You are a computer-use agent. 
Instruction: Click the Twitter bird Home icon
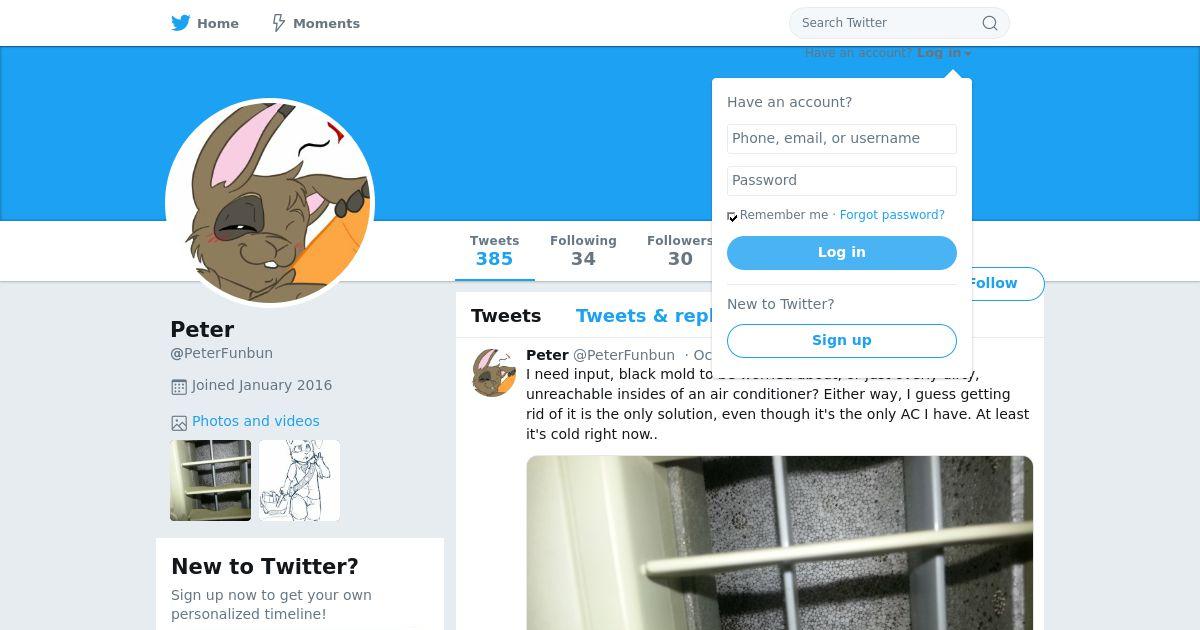[x=181, y=23]
